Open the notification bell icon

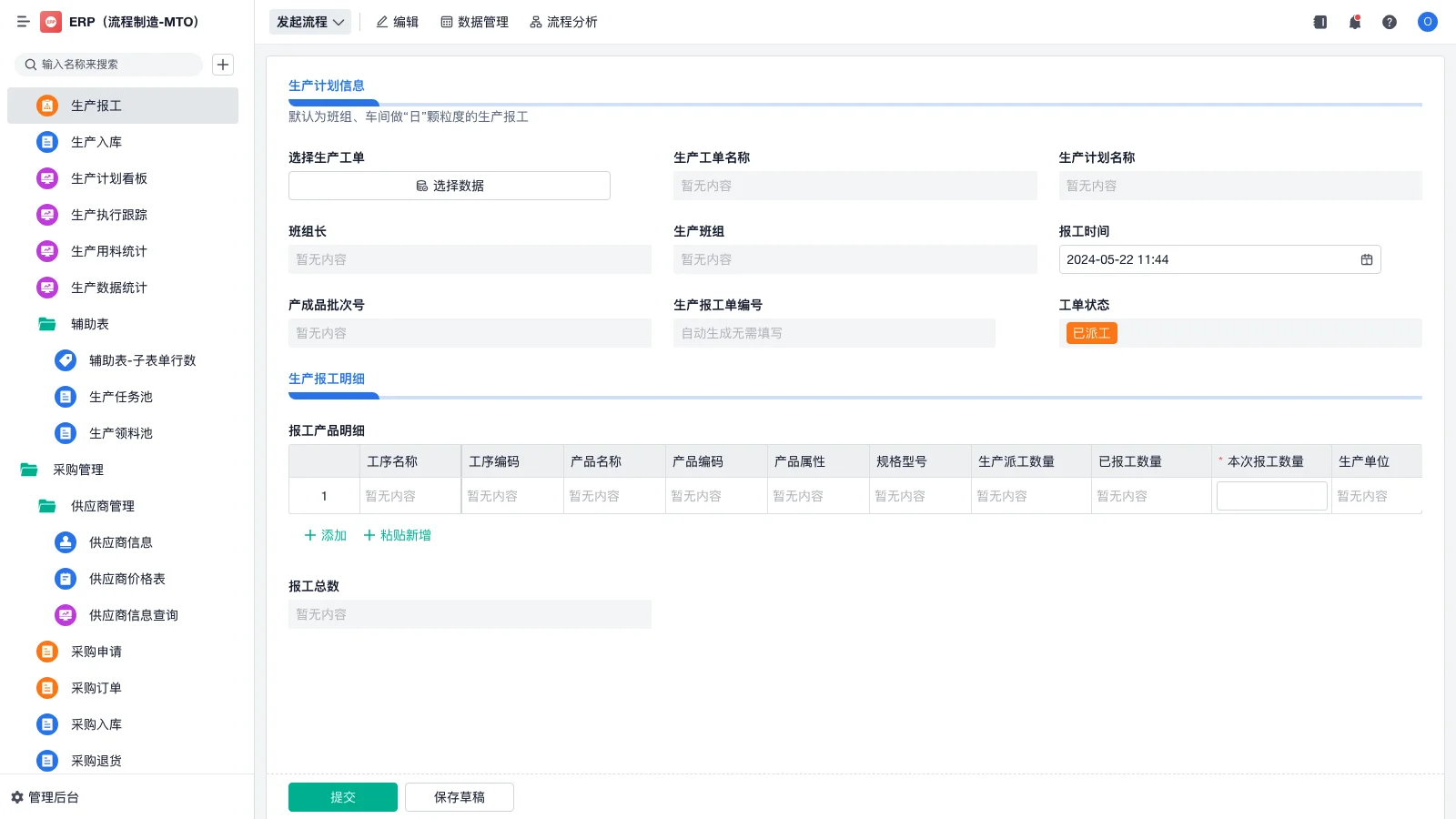point(1355,22)
